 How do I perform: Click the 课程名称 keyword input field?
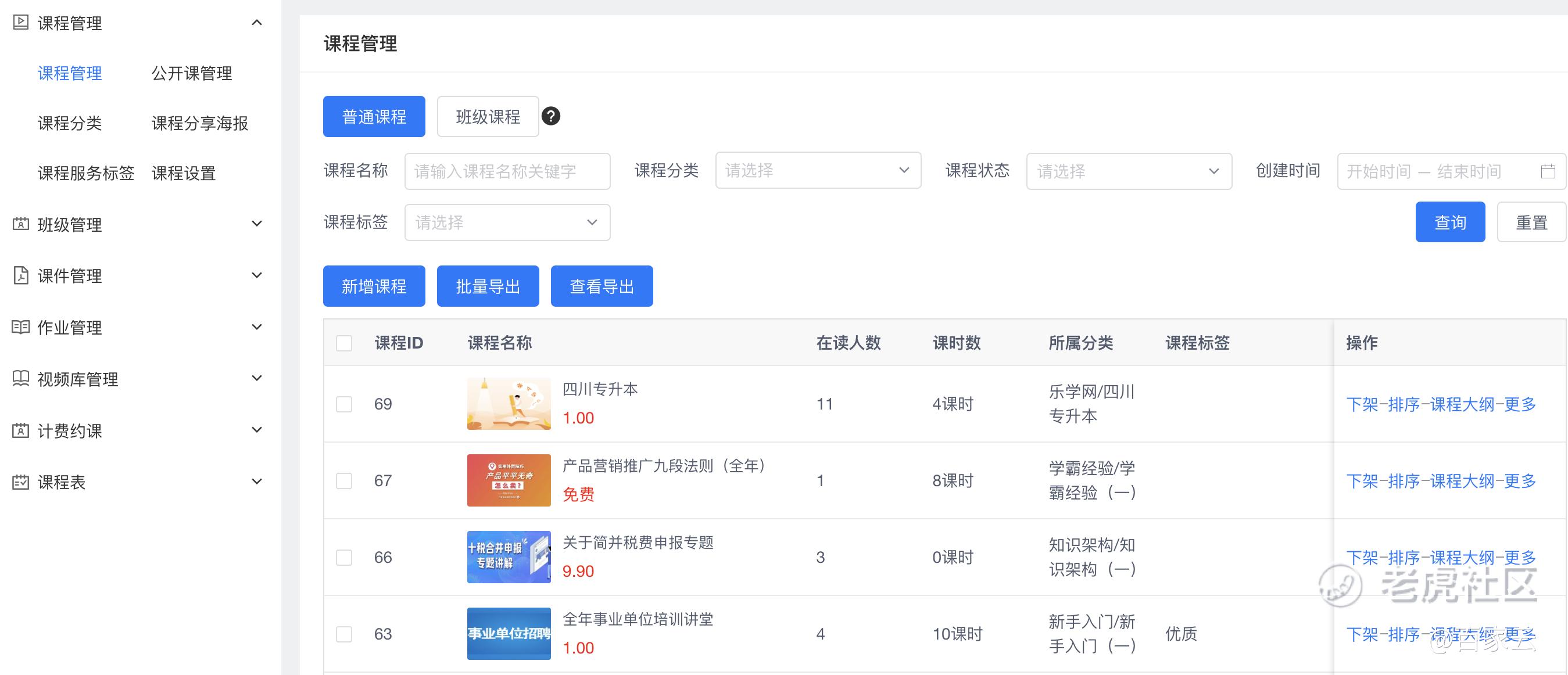(506, 171)
